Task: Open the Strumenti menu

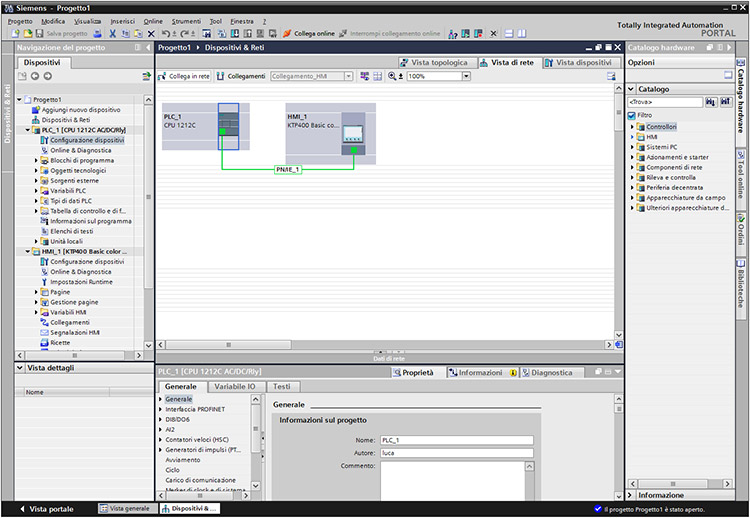Action: [x=187, y=22]
